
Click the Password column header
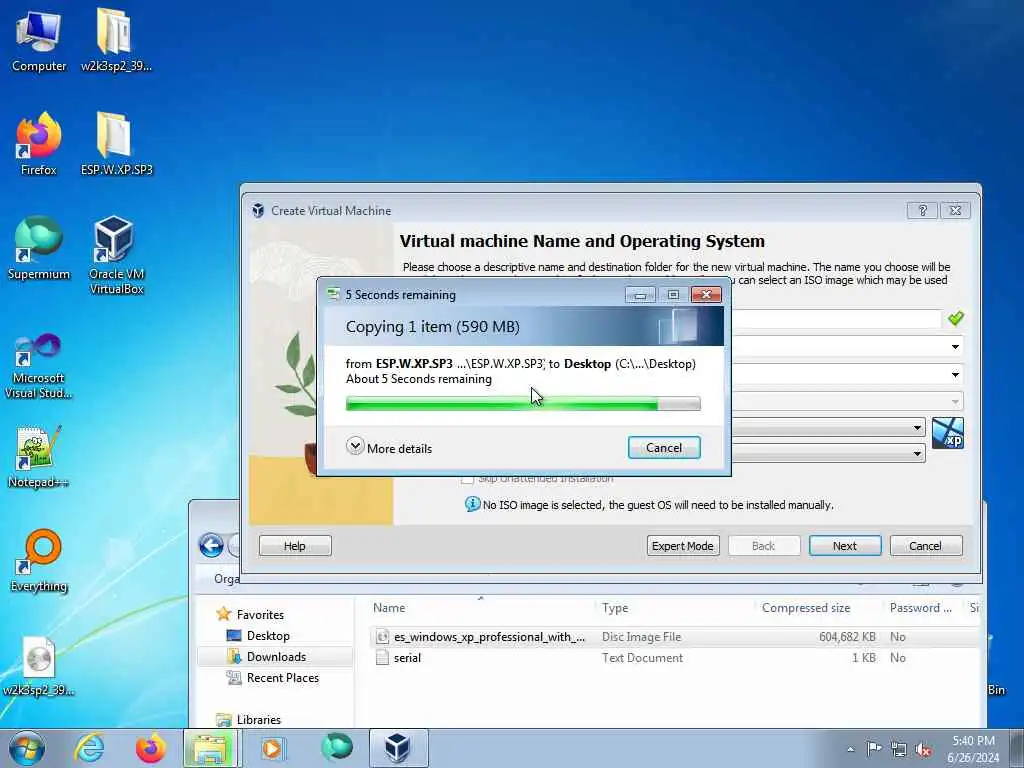coord(920,608)
